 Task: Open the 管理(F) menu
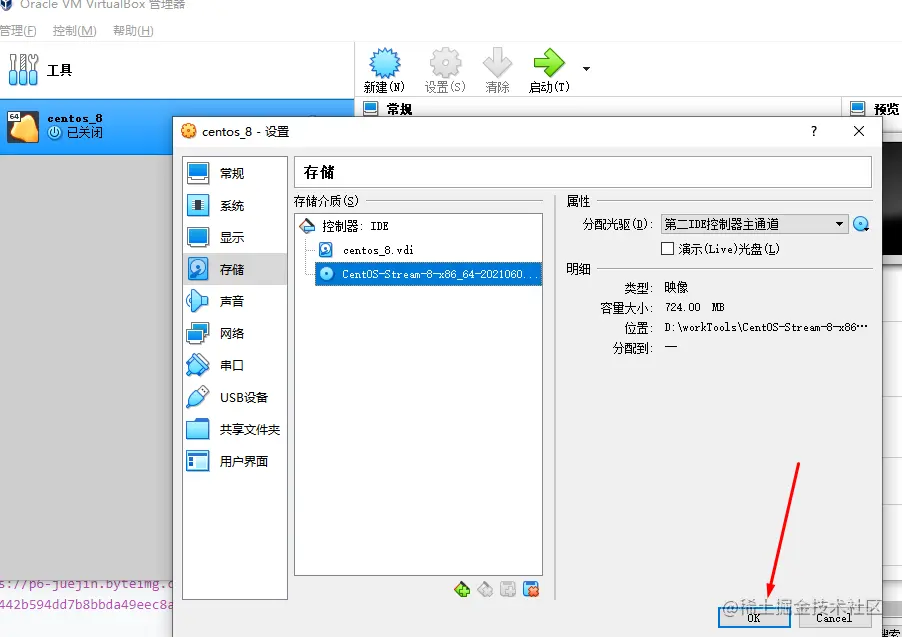[x=18, y=30]
